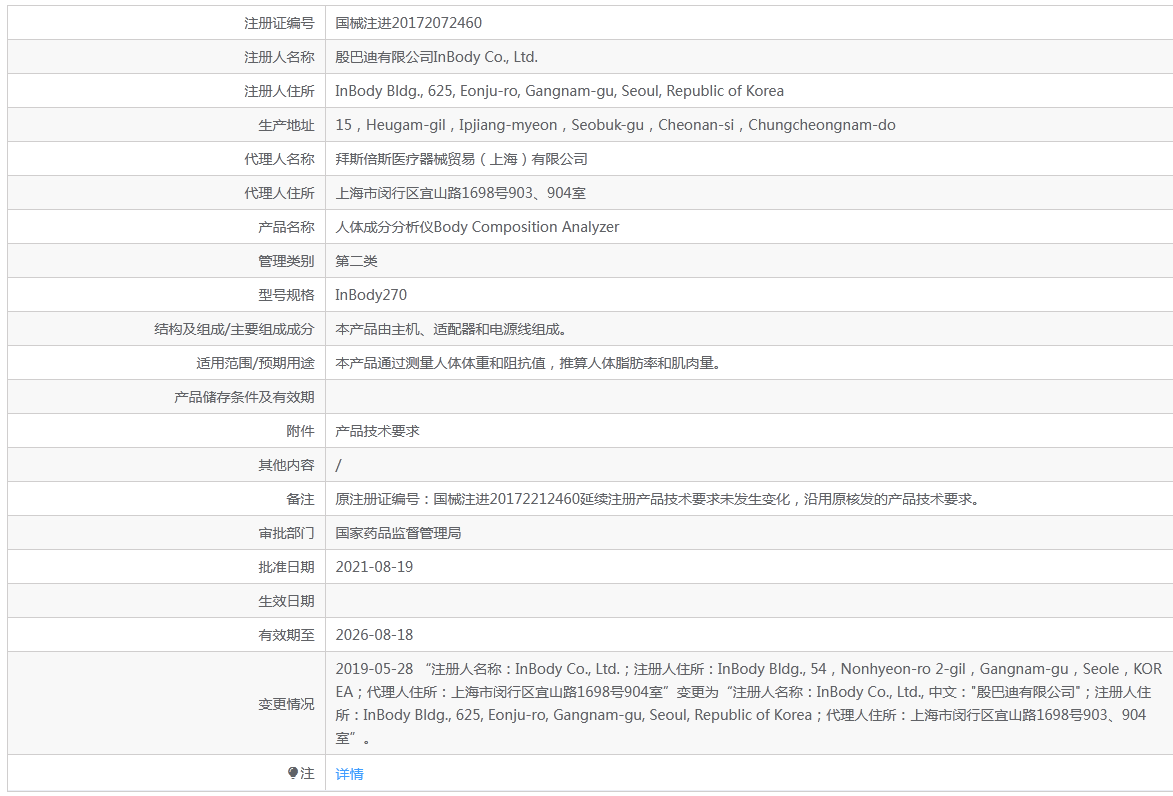The height and width of the screenshot is (796, 1173).
Task: Click the registrant address InBody Bldg., 625, Eonju-ro
Action: click(559, 91)
